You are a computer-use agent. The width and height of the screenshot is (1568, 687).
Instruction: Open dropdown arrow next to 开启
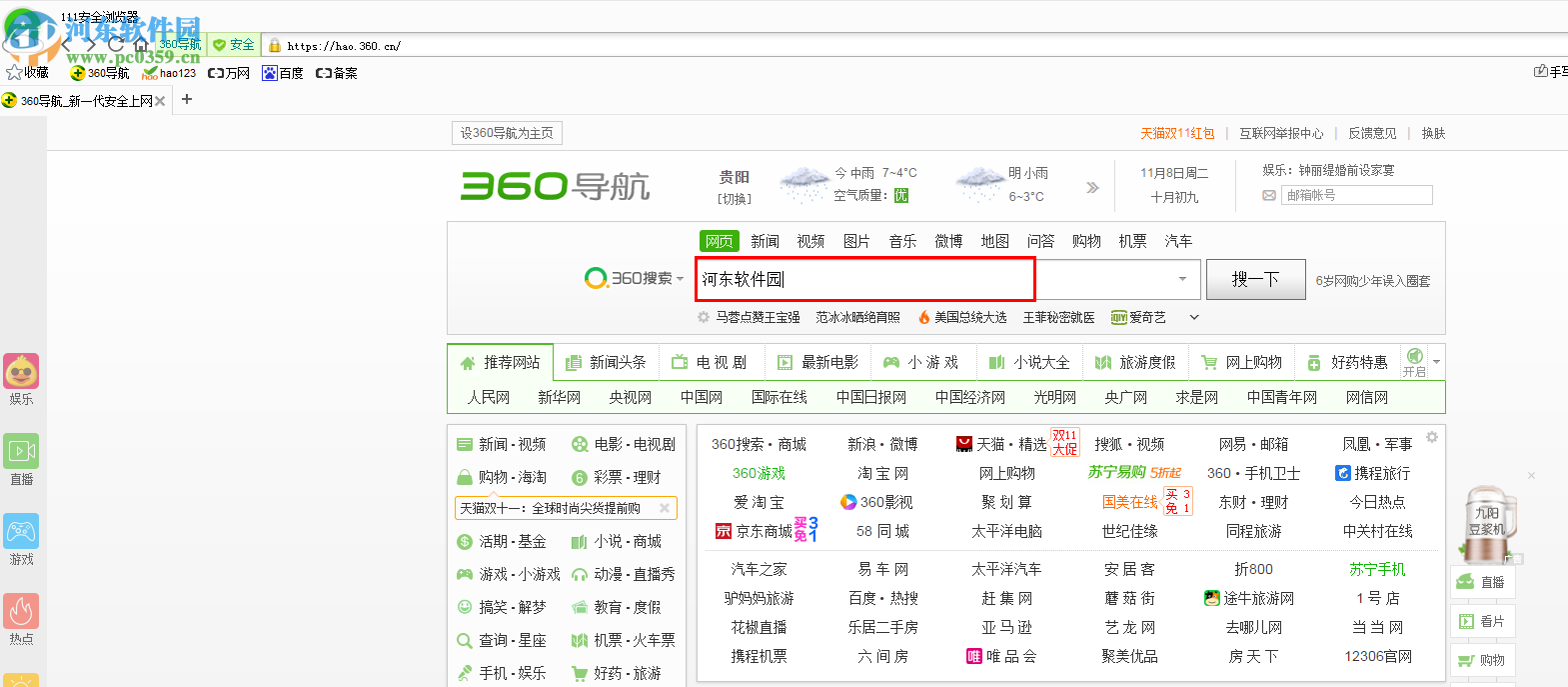point(1436,362)
